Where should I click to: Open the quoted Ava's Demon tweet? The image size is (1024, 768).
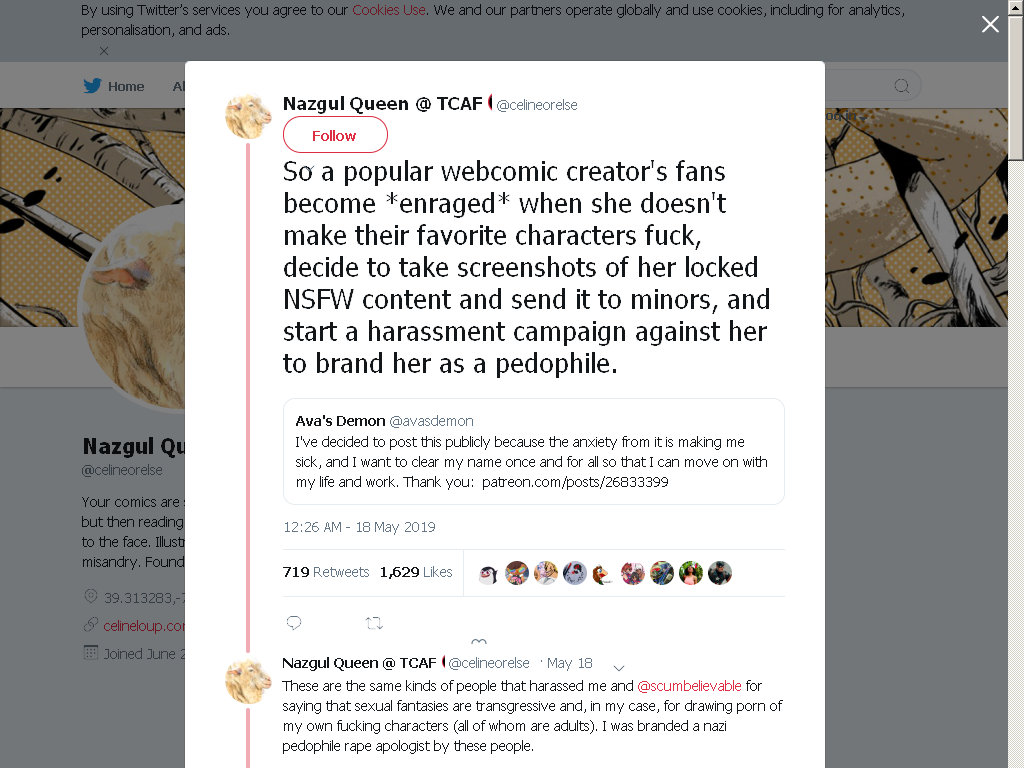534,451
